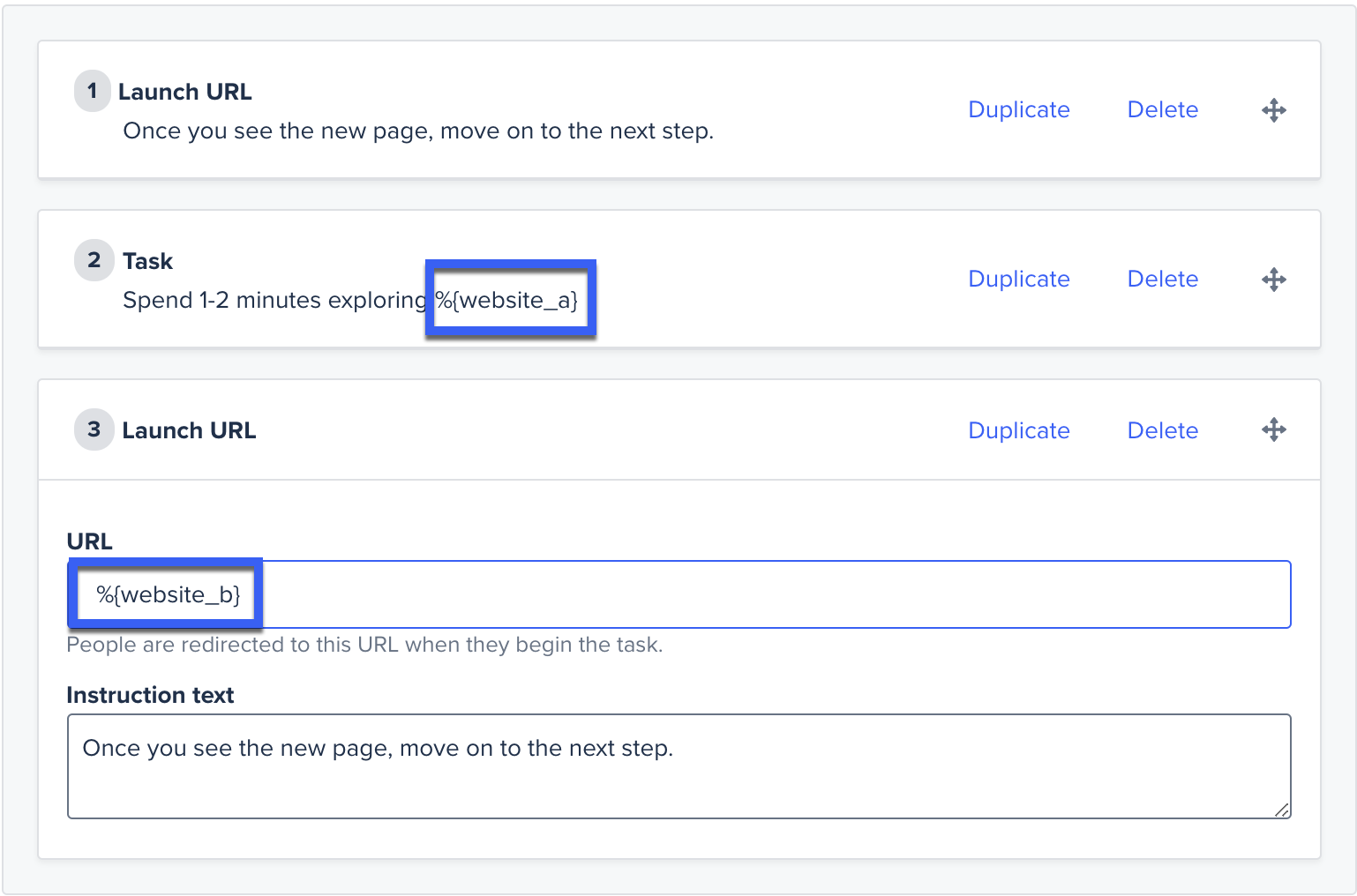Click the resize grip of the Instruction text box

1282,810
